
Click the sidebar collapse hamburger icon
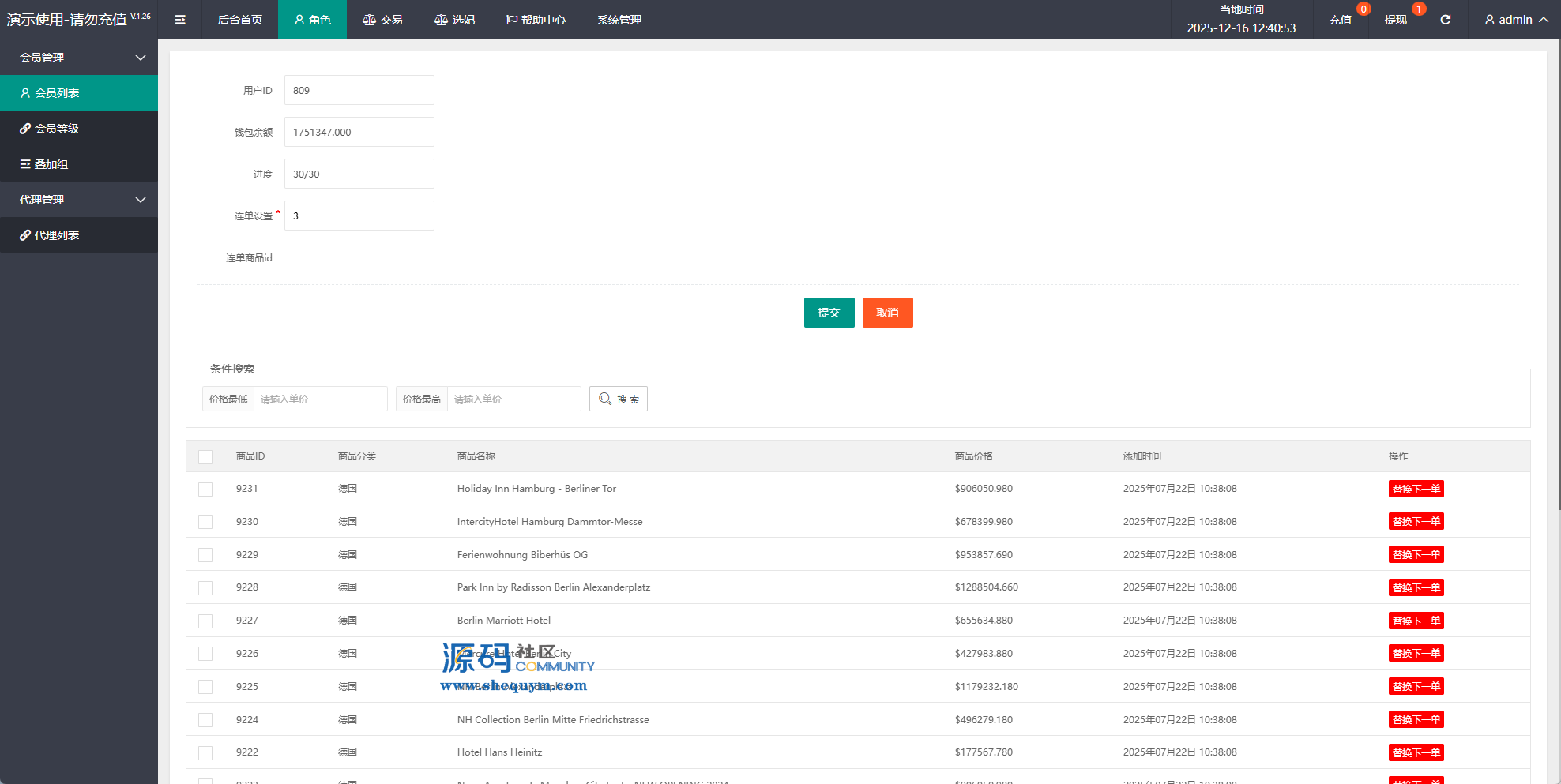click(x=180, y=20)
